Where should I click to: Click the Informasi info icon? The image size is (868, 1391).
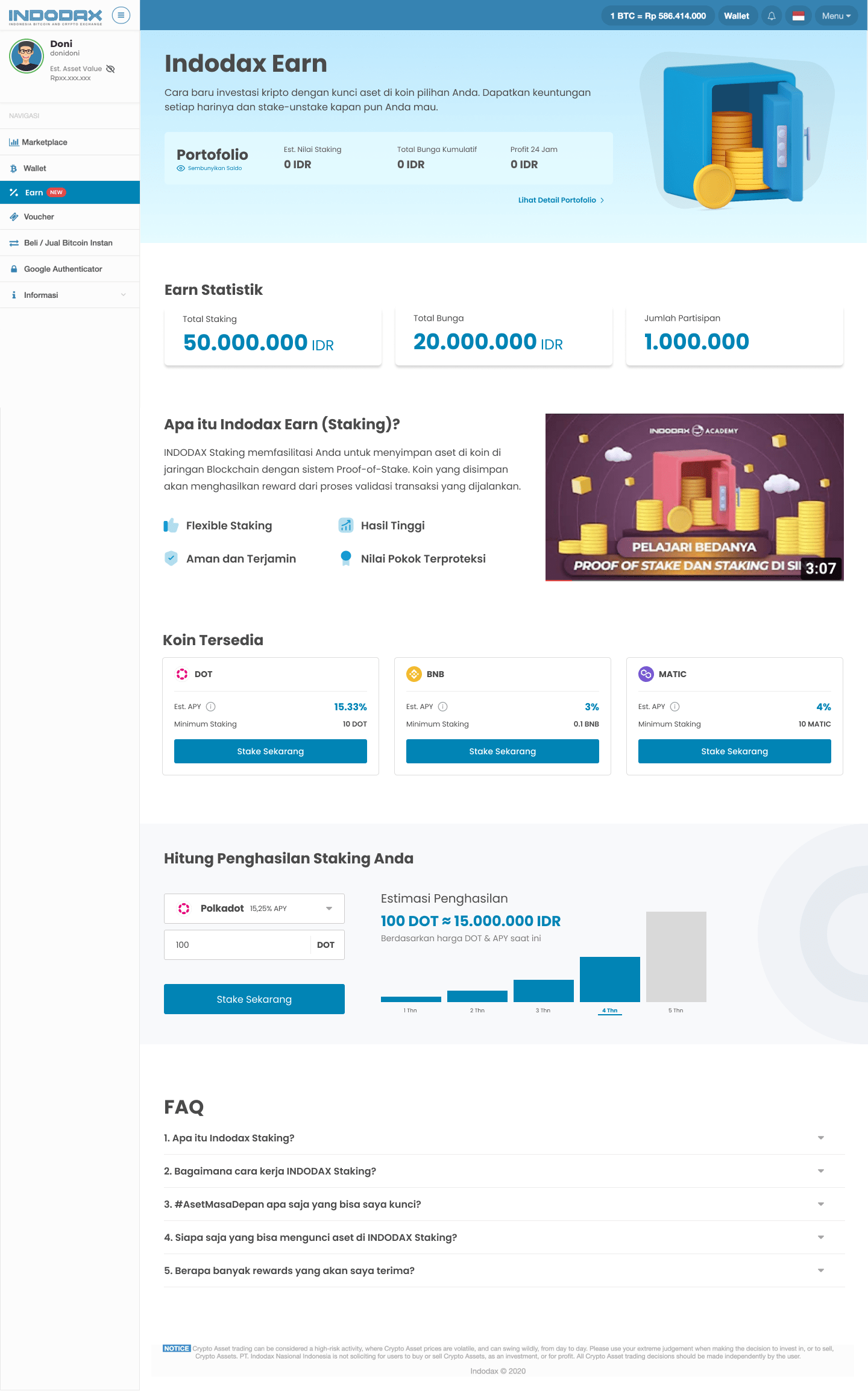[x=14, y=295]
